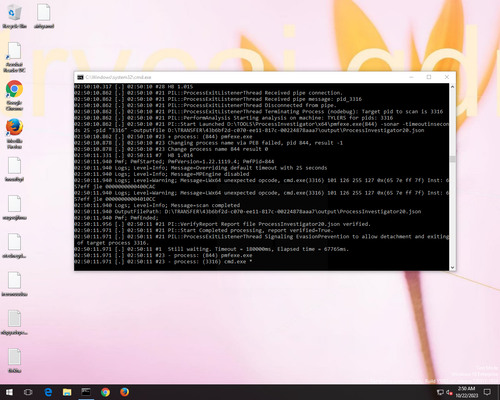The height and width of the screenshot is (400, 500).
Task: Open the Google Chrome desktop shortcut
Action: pyautogui.click(x=14, y=95)
